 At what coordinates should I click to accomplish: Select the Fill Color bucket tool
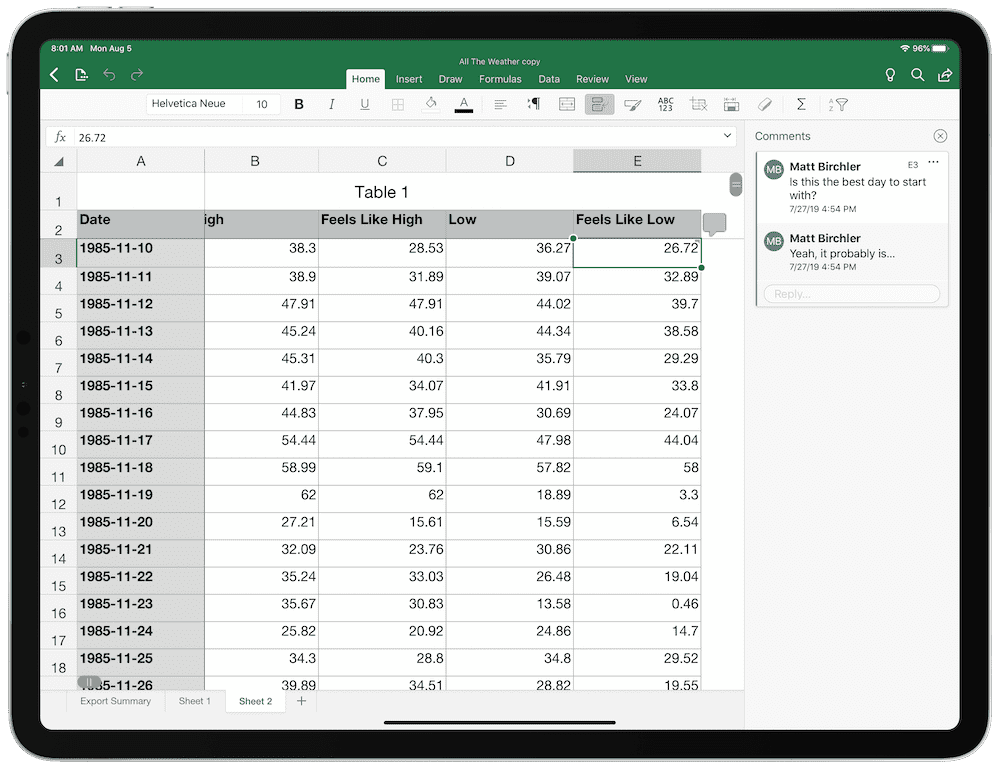pos(431,104)
